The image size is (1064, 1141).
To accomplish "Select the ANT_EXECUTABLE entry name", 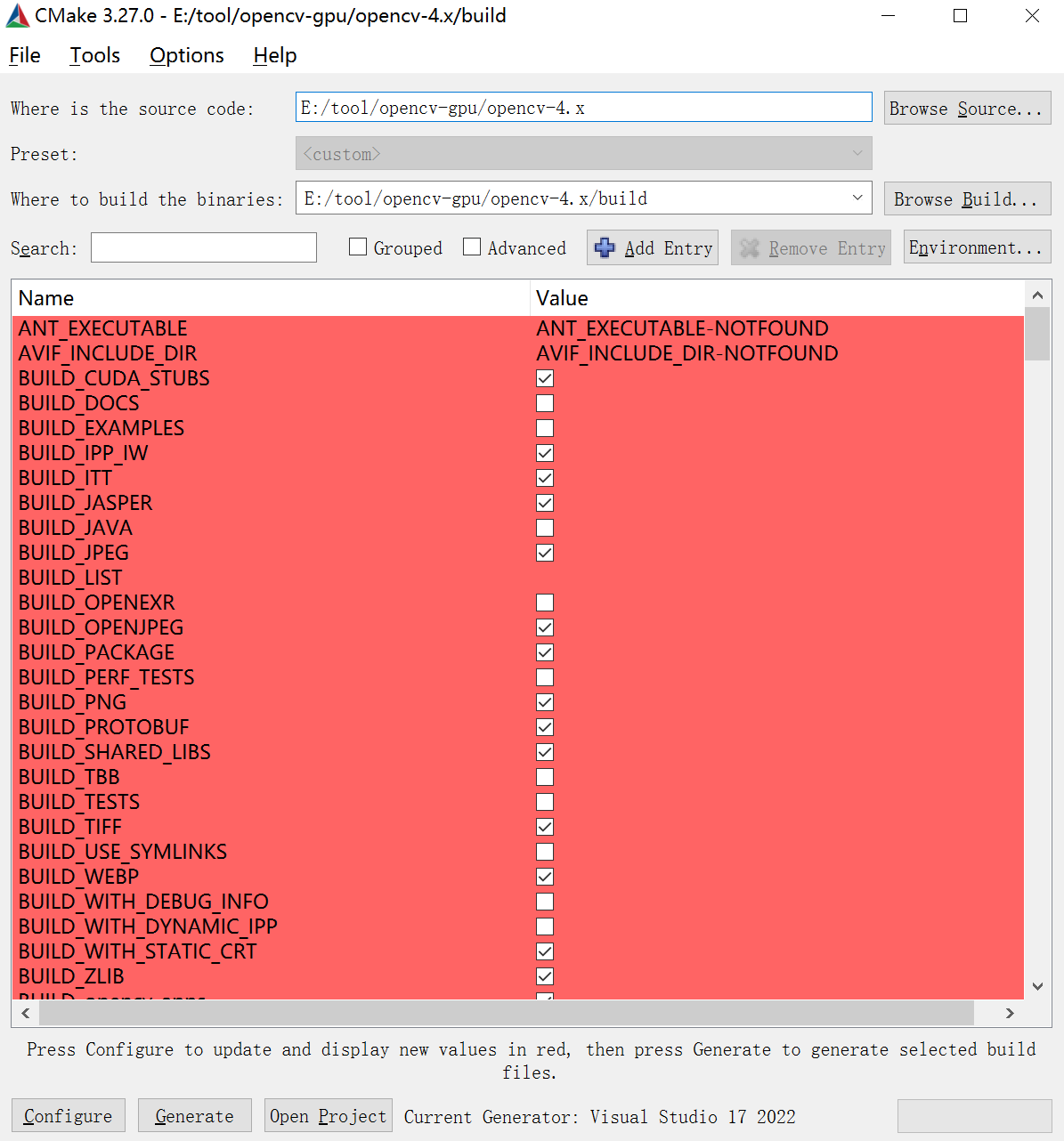I will click(103, 328).
